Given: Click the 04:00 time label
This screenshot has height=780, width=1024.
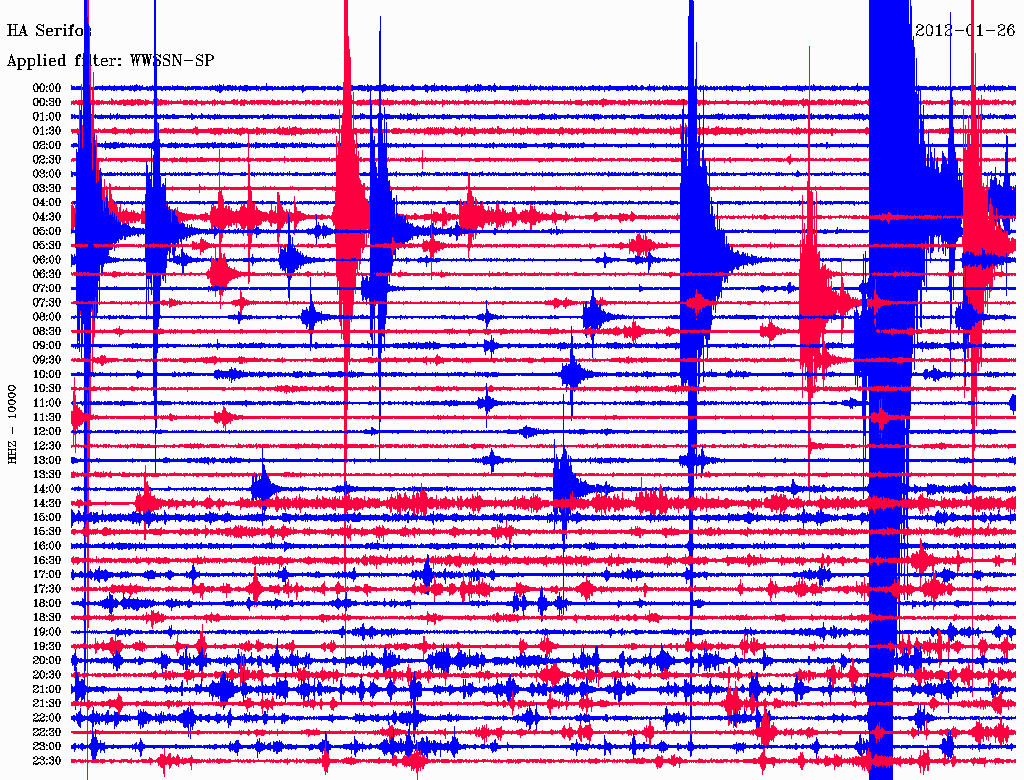Looking at the screenshot, I should [47, 203].
